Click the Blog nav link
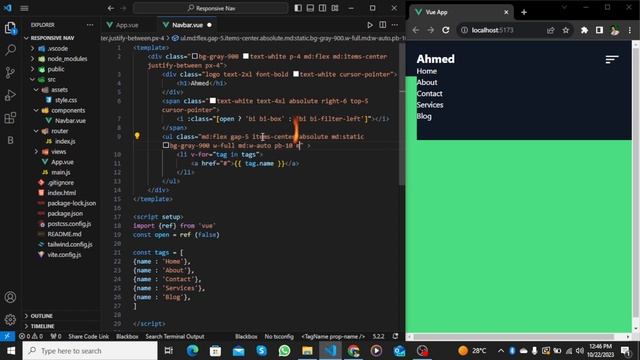640x360 pixels. point(424,116)
